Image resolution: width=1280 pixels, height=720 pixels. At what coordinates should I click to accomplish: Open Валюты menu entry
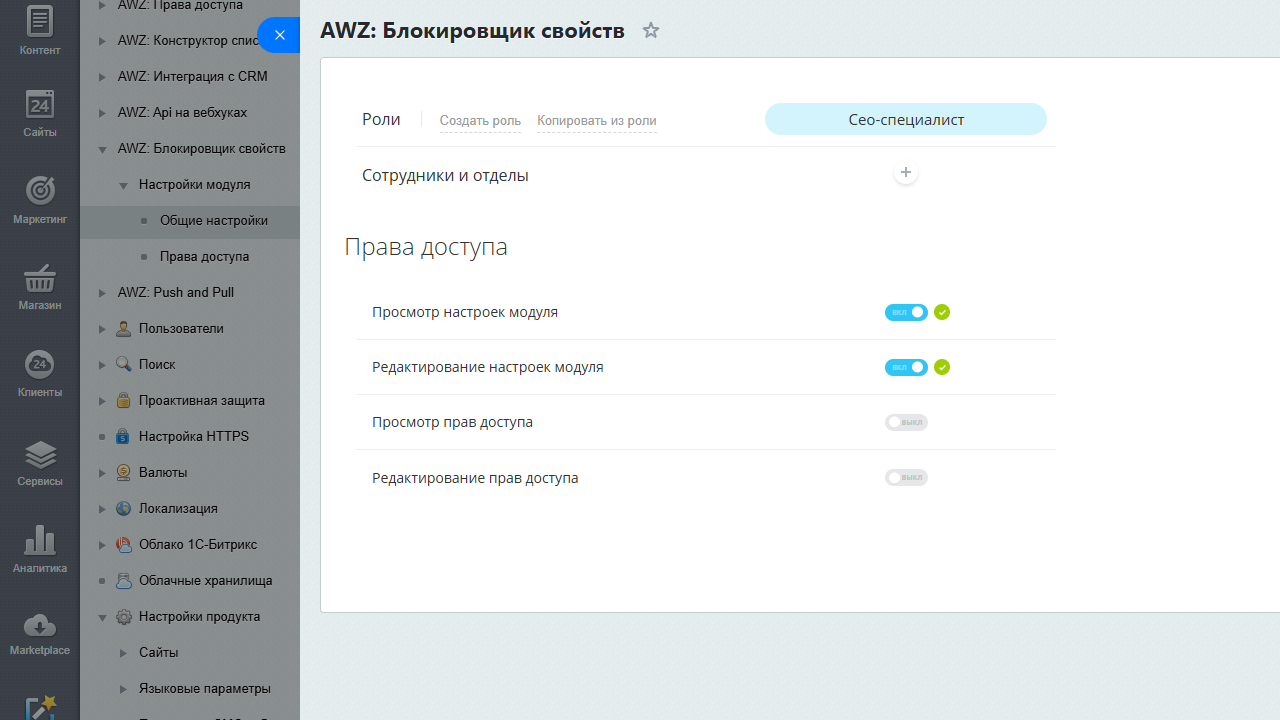(x=163, y=473)
